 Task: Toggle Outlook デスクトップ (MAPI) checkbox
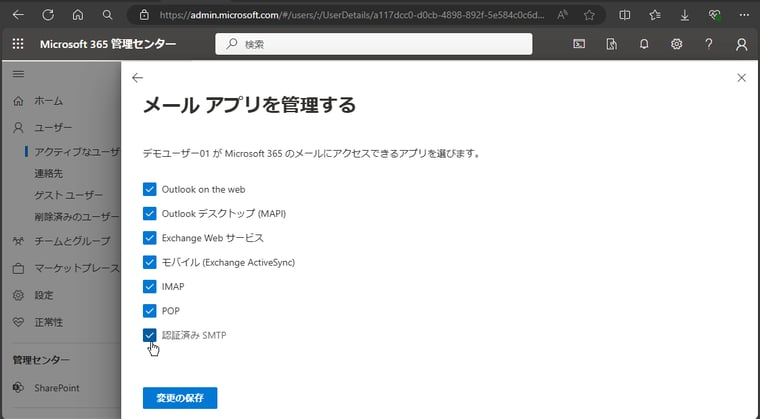[x=150, y=213]
